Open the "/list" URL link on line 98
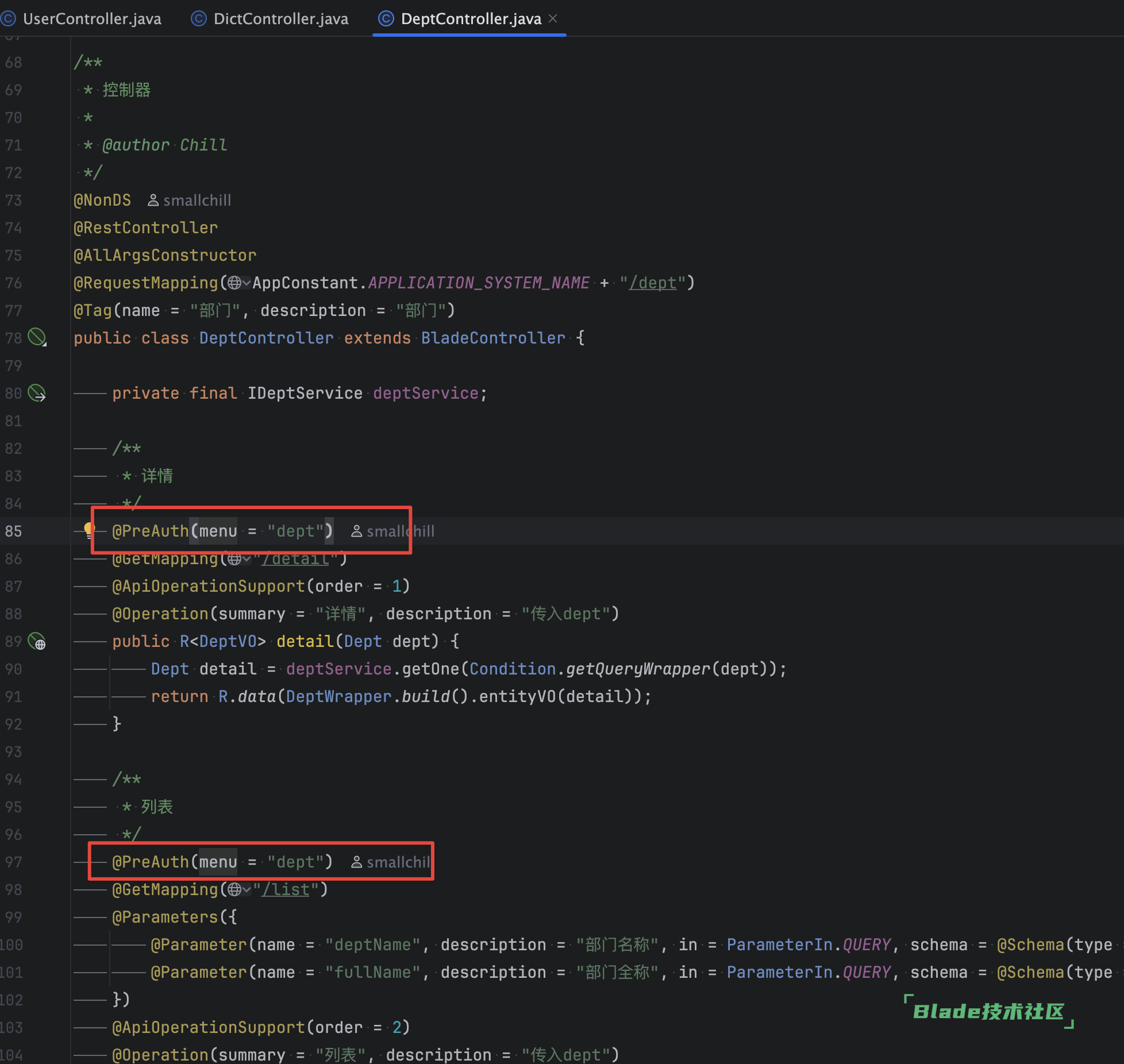This screenshot has height=1064, width=1124. 286,889
